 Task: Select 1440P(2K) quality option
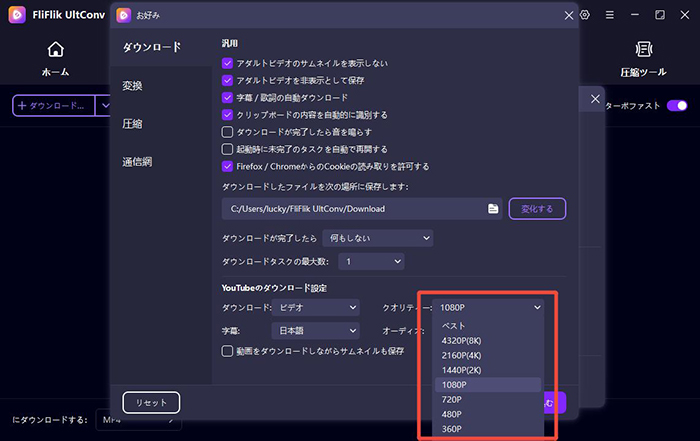pos(488,370)
